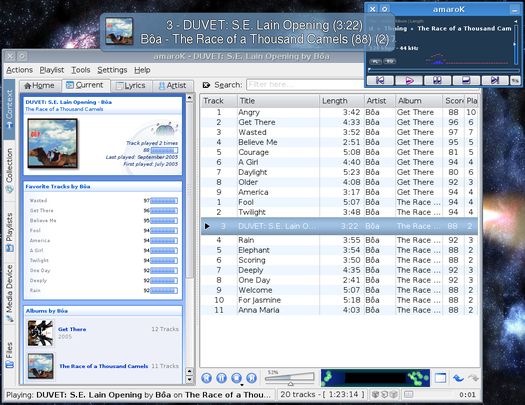This screenshot has width=525, height=405.
Task: Open the stop button's dropdown arrow
Action: click(242, 385)
